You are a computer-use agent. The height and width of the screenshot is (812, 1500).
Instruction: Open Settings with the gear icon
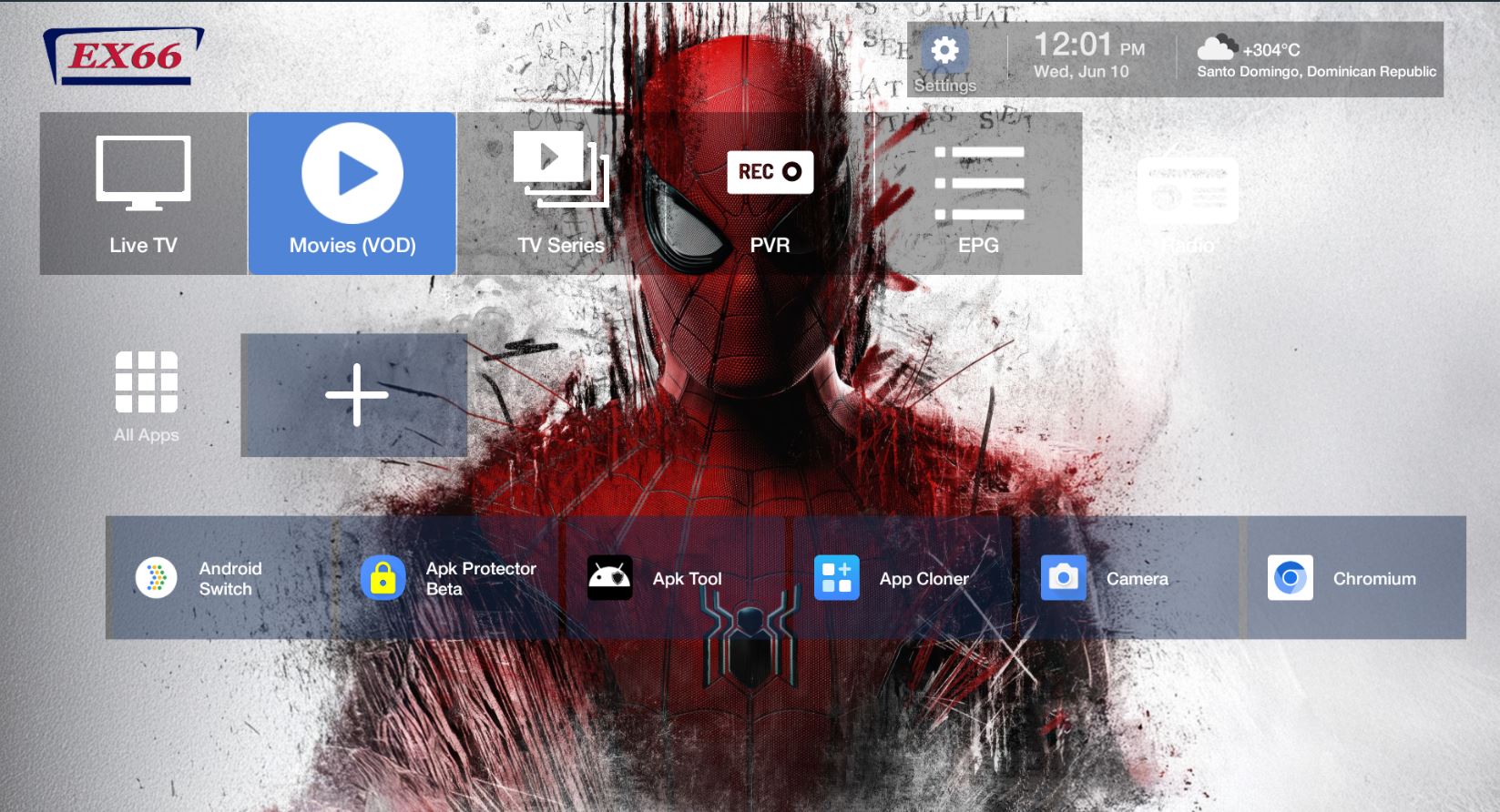(944, 60)
